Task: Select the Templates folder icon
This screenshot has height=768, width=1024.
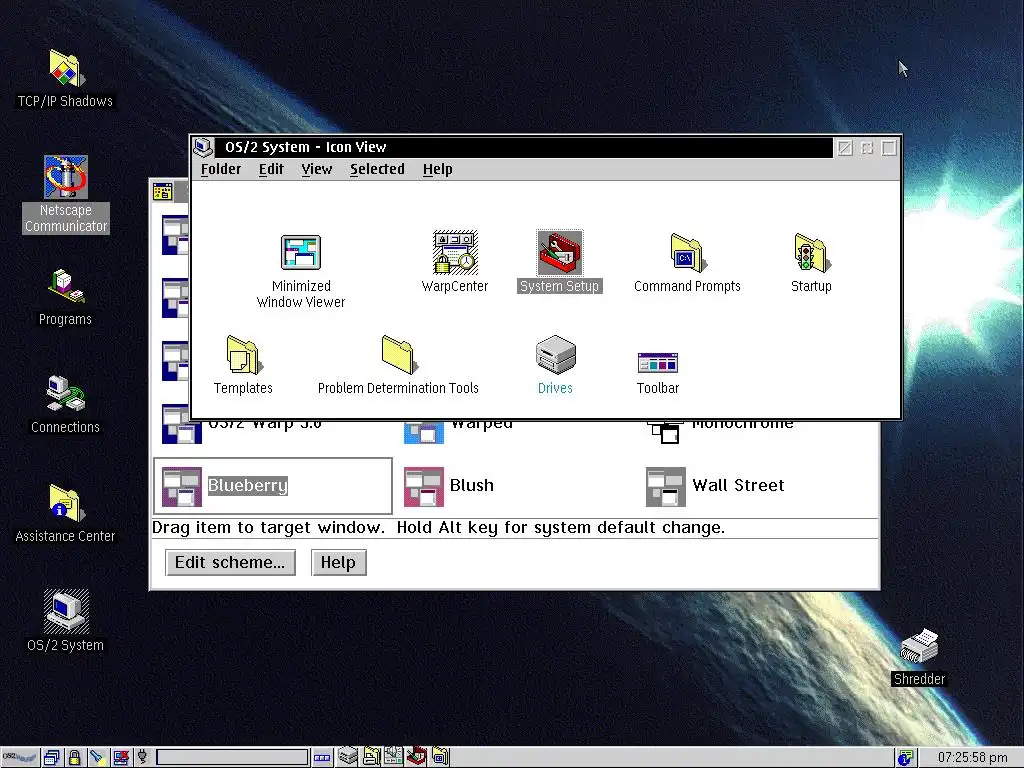Action: click(x=244, y=355)
